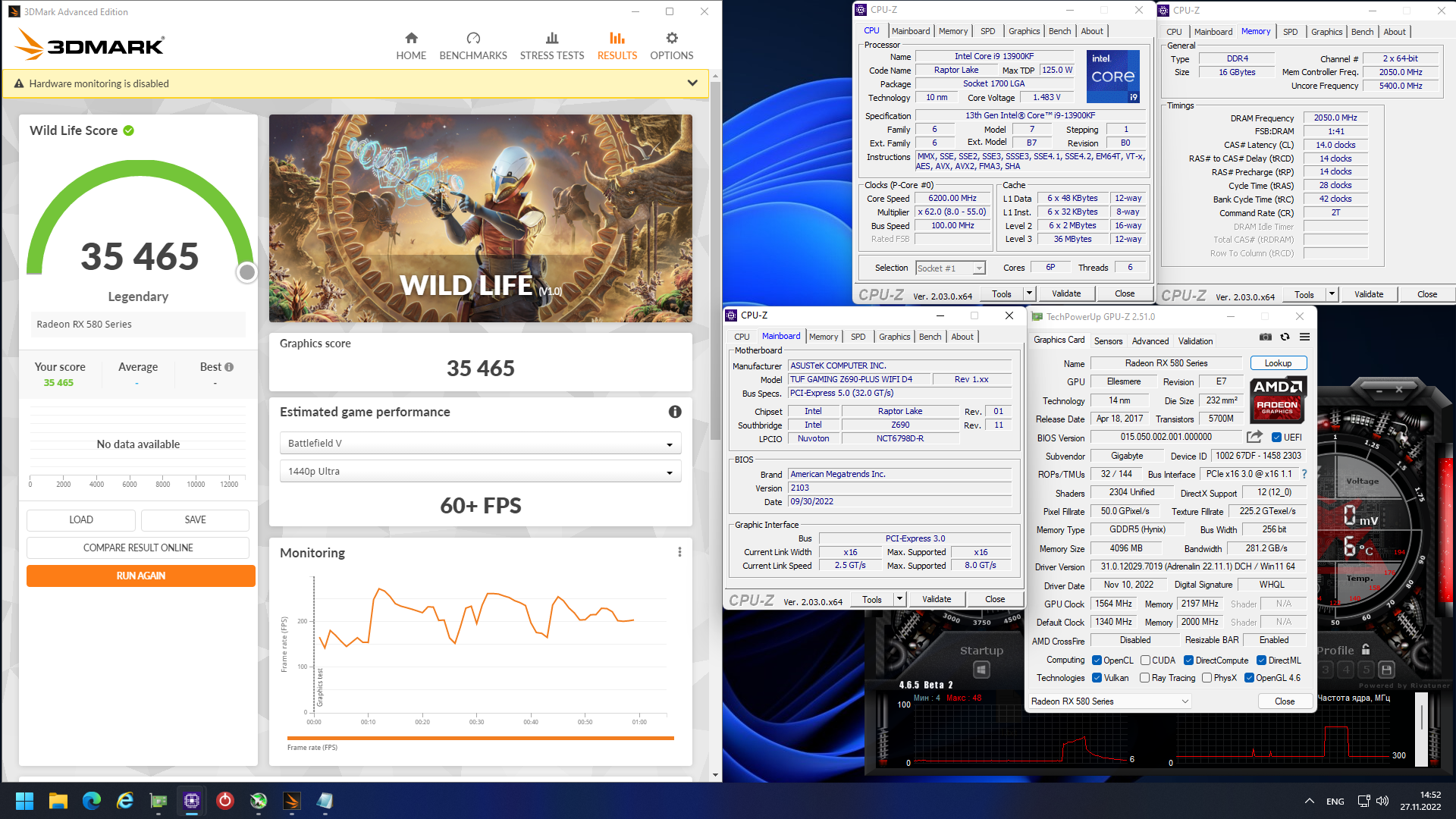Toggle PhysX checkbox
Screen dimensions: 1456x819
[x=1207, y=678]
